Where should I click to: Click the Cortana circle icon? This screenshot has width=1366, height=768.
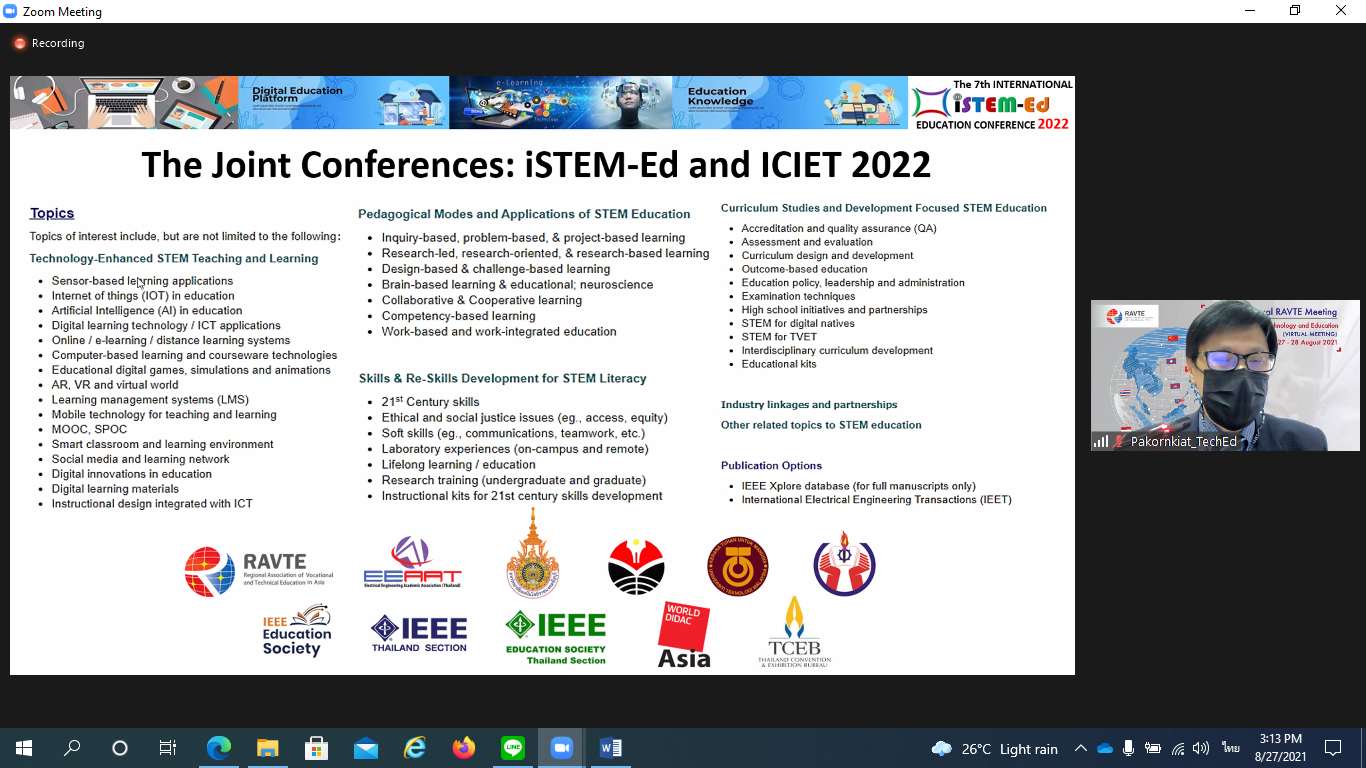(120, 748)
